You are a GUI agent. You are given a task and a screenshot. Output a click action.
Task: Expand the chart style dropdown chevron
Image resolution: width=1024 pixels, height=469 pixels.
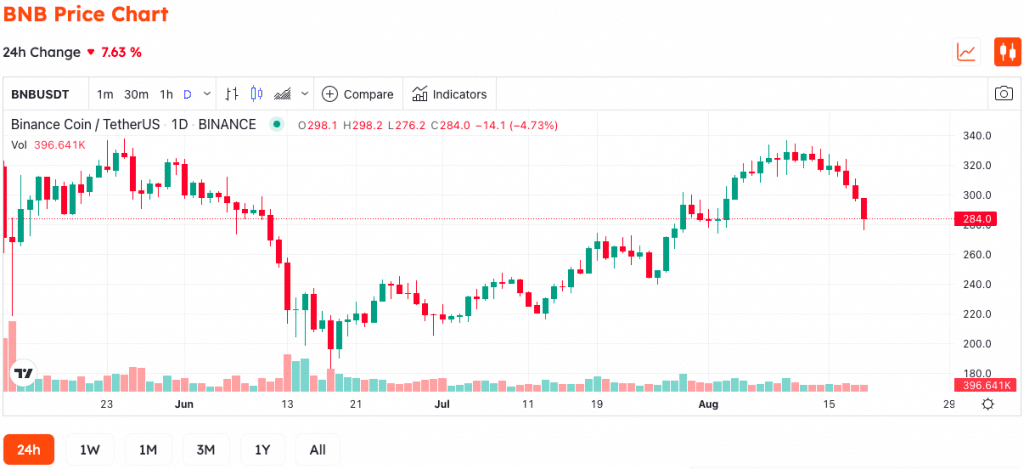tap(304, 94)
